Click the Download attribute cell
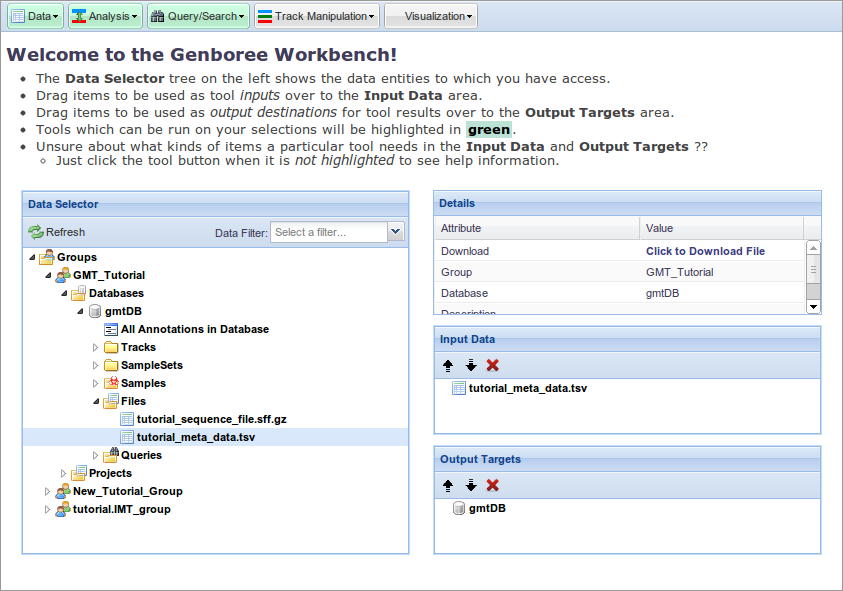 [537, 251]
